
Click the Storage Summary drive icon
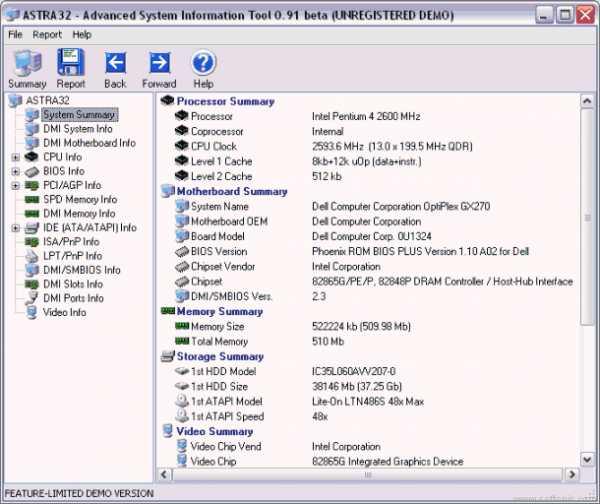tap(168, 356)
